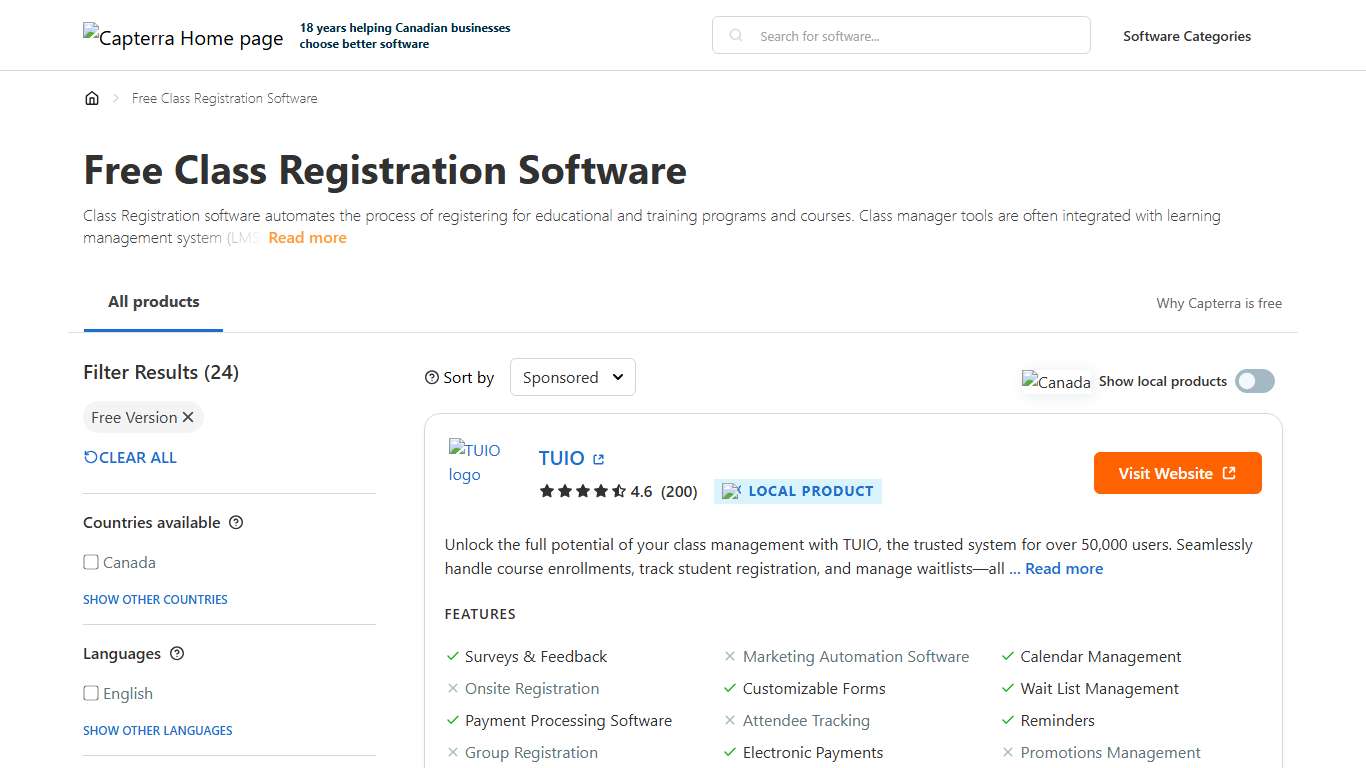Open the Sponsored sort dropdown
This screenshot has height=768, width=1366.
click(x=572, y=377)
